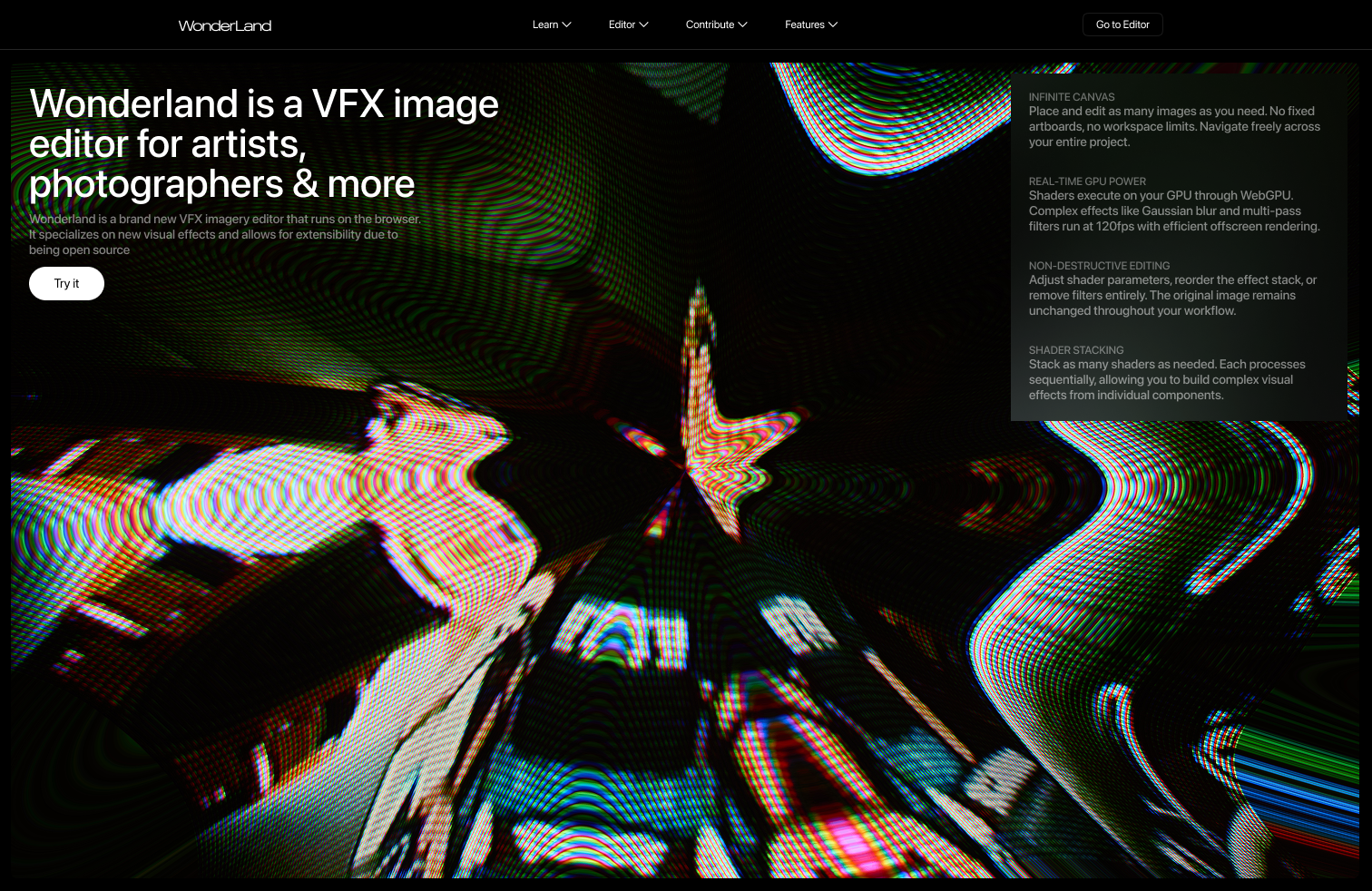Open the Contribute menu
Screen dimensions: 1372x891
710,24
